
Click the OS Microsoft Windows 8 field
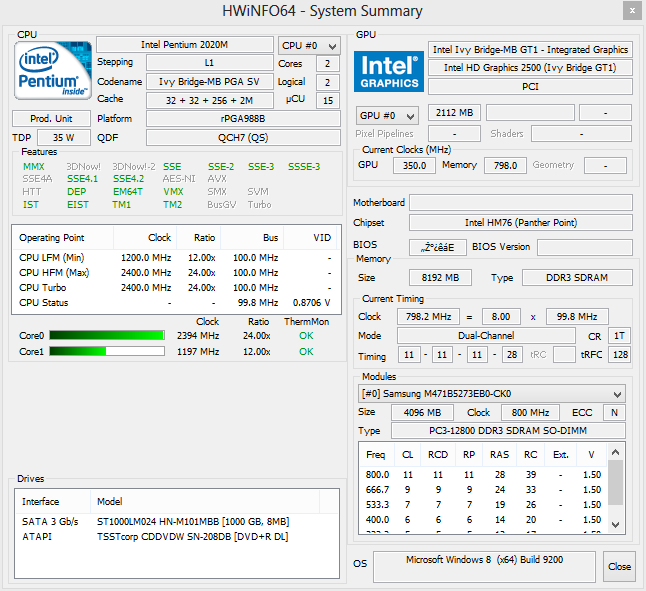[484, 567]
